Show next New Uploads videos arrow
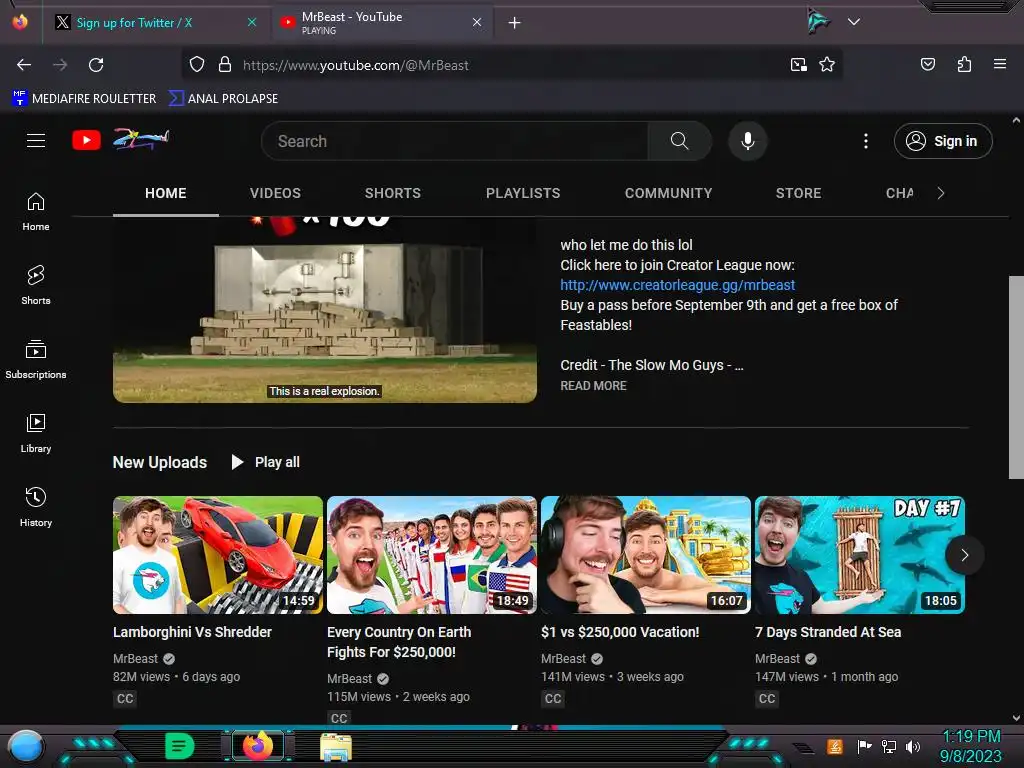The height and width of the screenshot is (768, 1024). (x=965, y=555)
